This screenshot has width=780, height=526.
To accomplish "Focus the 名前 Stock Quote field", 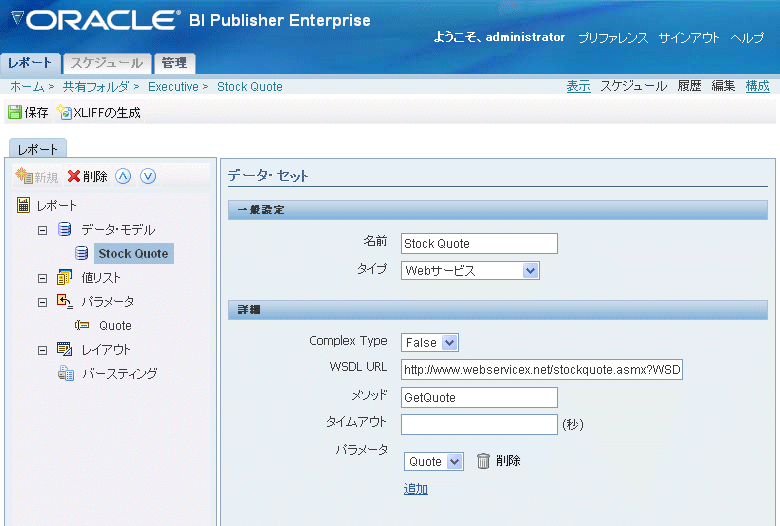I will click(x=480, y=243).
